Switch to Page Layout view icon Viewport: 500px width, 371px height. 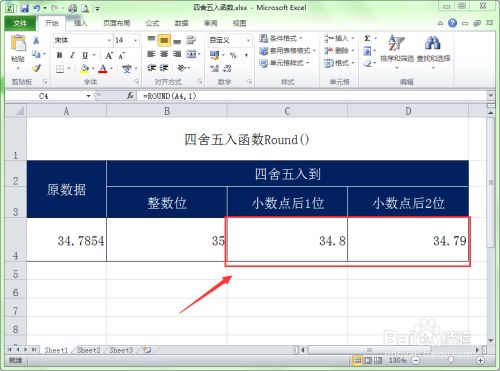click(368, 360)
